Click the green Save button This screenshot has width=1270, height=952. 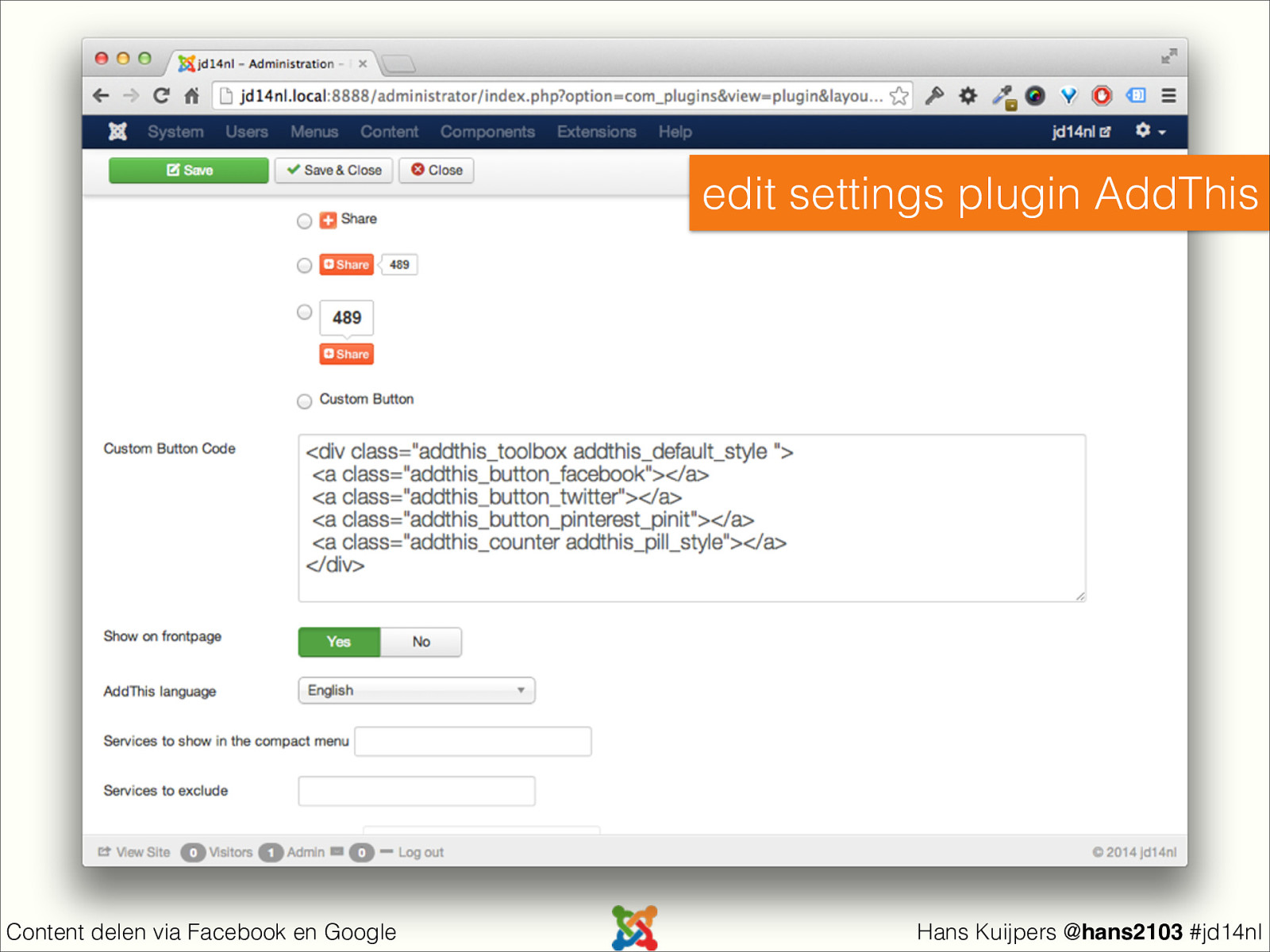pos(189,171)
